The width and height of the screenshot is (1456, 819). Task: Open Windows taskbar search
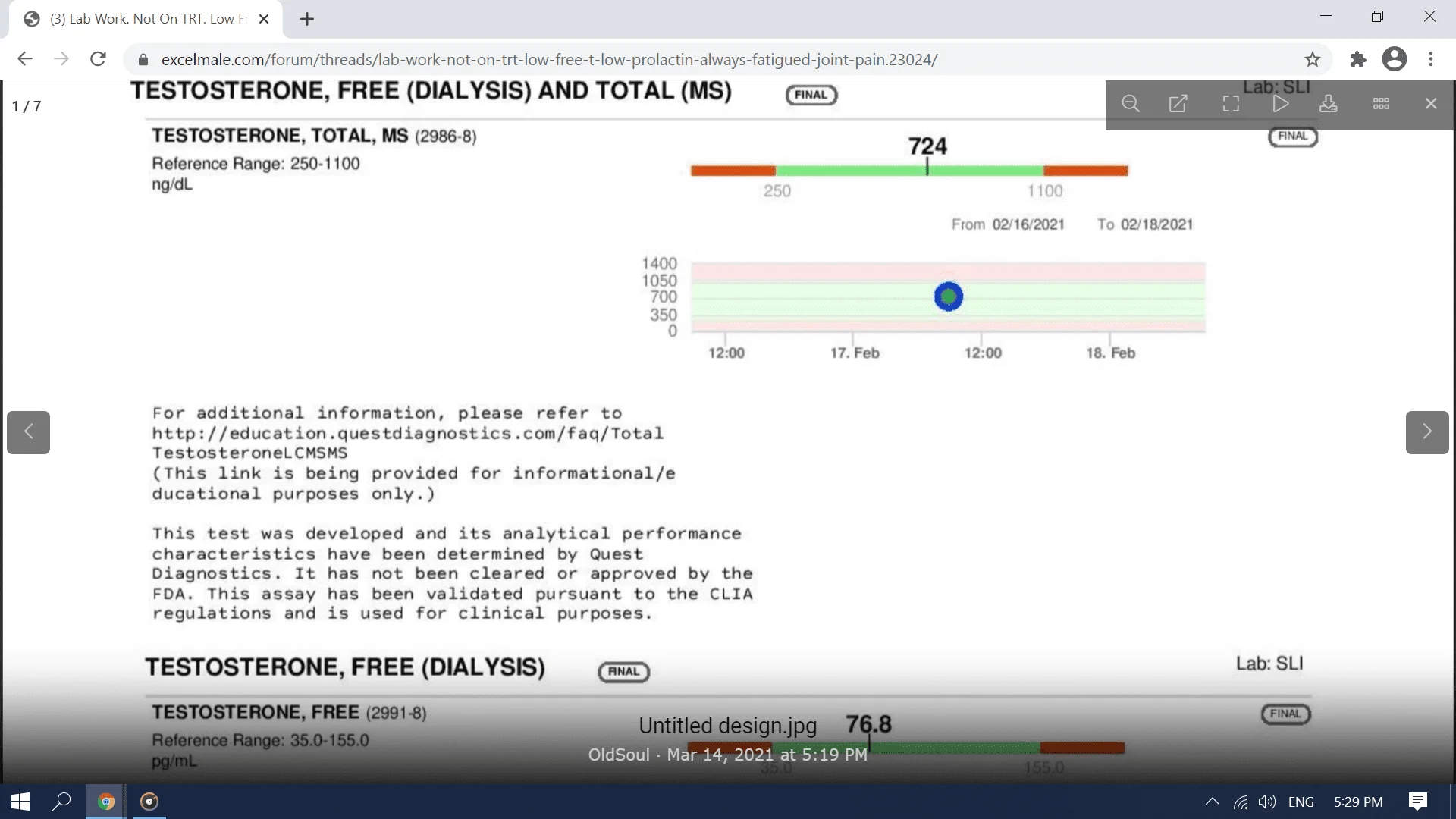click(x=61, y=802)
